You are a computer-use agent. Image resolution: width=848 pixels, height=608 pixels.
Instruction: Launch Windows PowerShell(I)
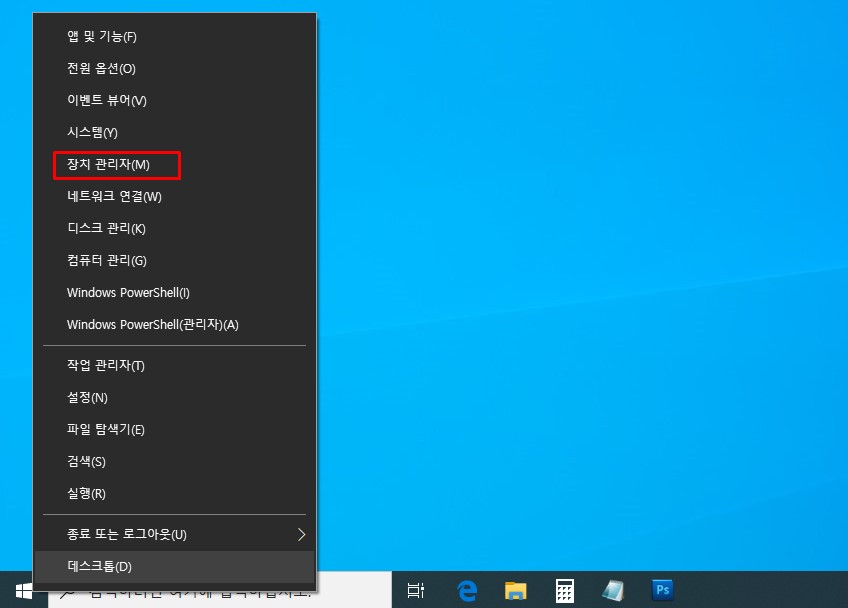click(175, 293)
